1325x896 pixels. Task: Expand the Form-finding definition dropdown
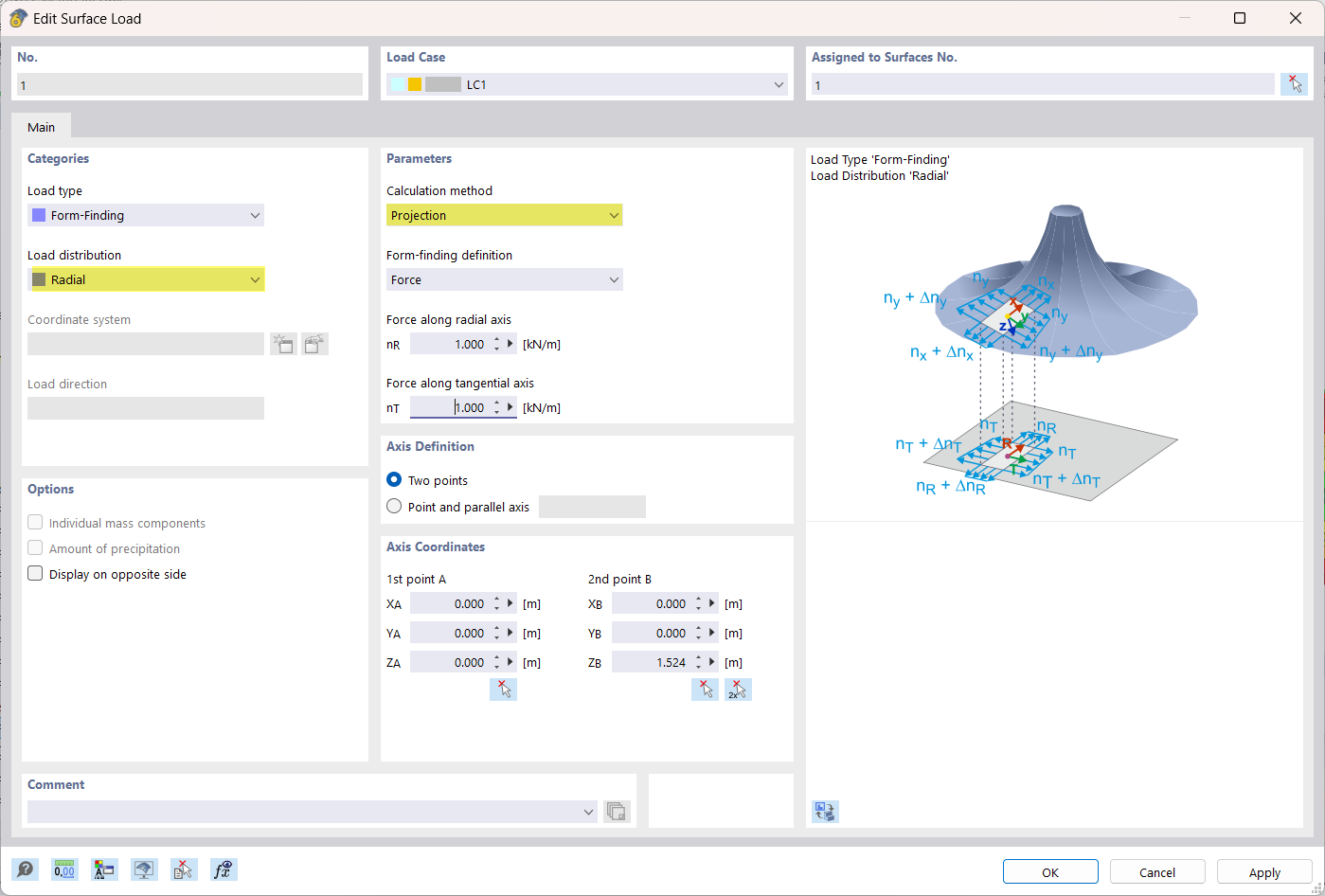[x=614, y=279]
